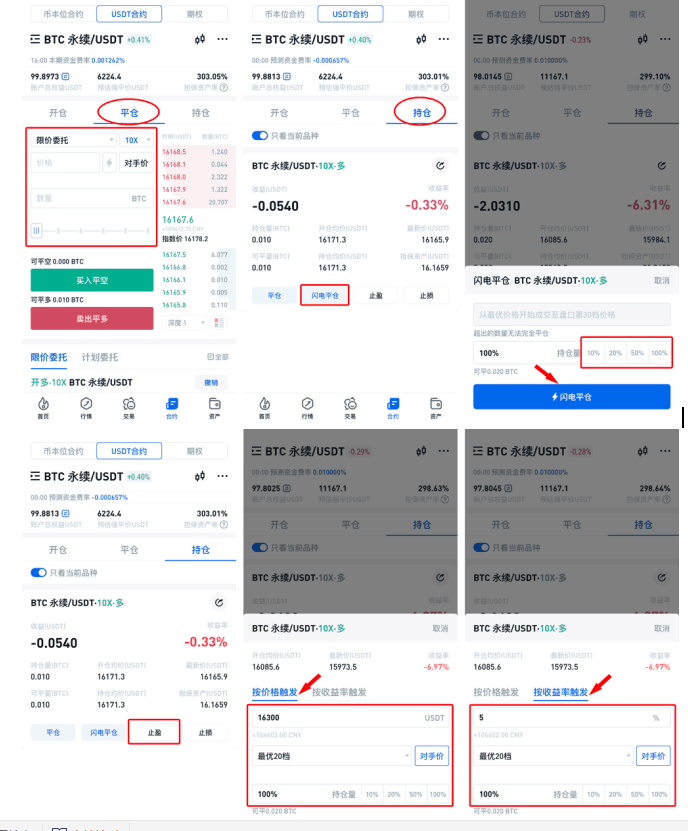This screenshot has width=688, height=831.
Task: Switch order book layout icon beside 深度 1
Action: [218, 323]
